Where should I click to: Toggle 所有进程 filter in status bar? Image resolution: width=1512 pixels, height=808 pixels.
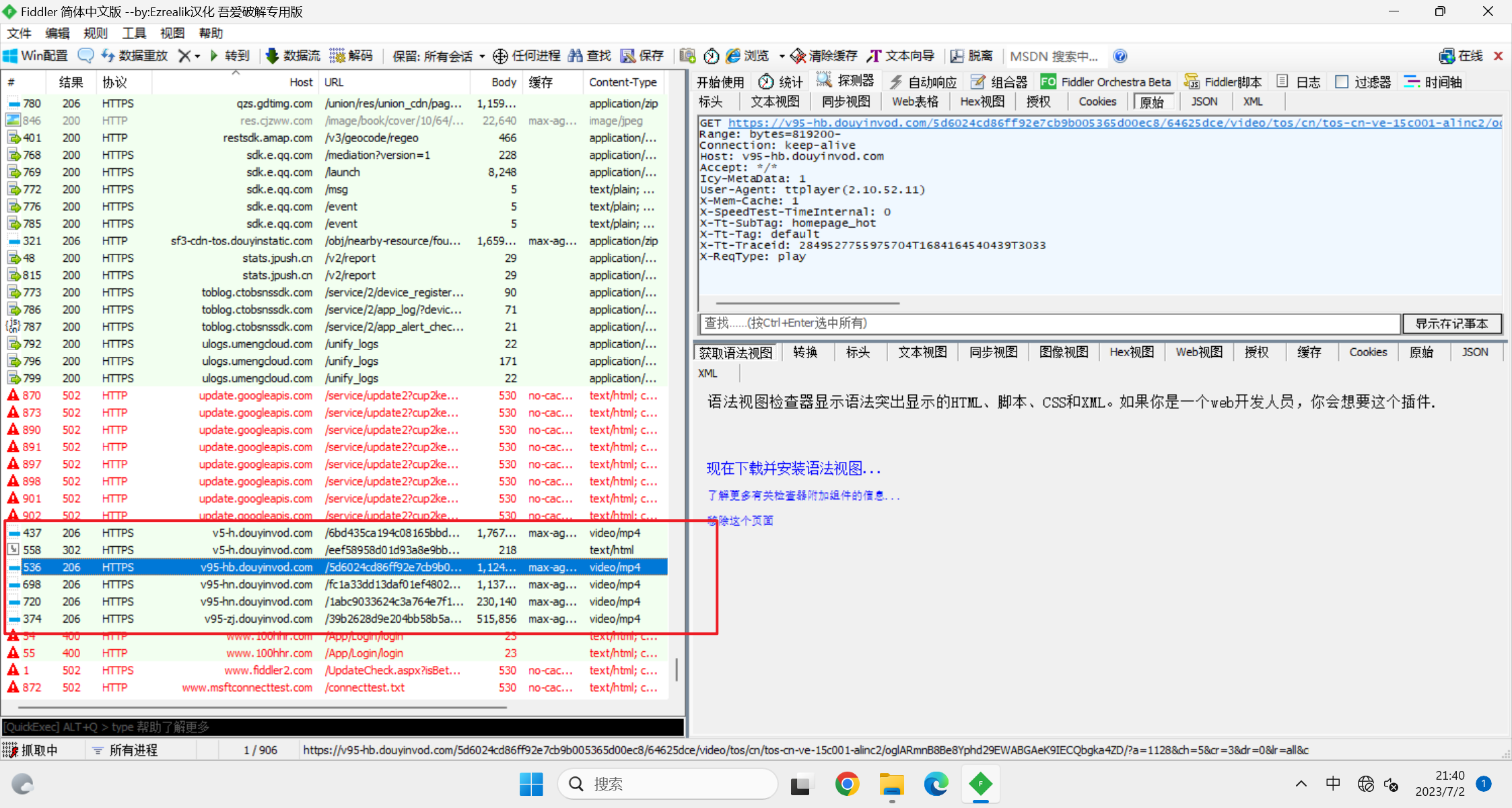coord(132,749)
